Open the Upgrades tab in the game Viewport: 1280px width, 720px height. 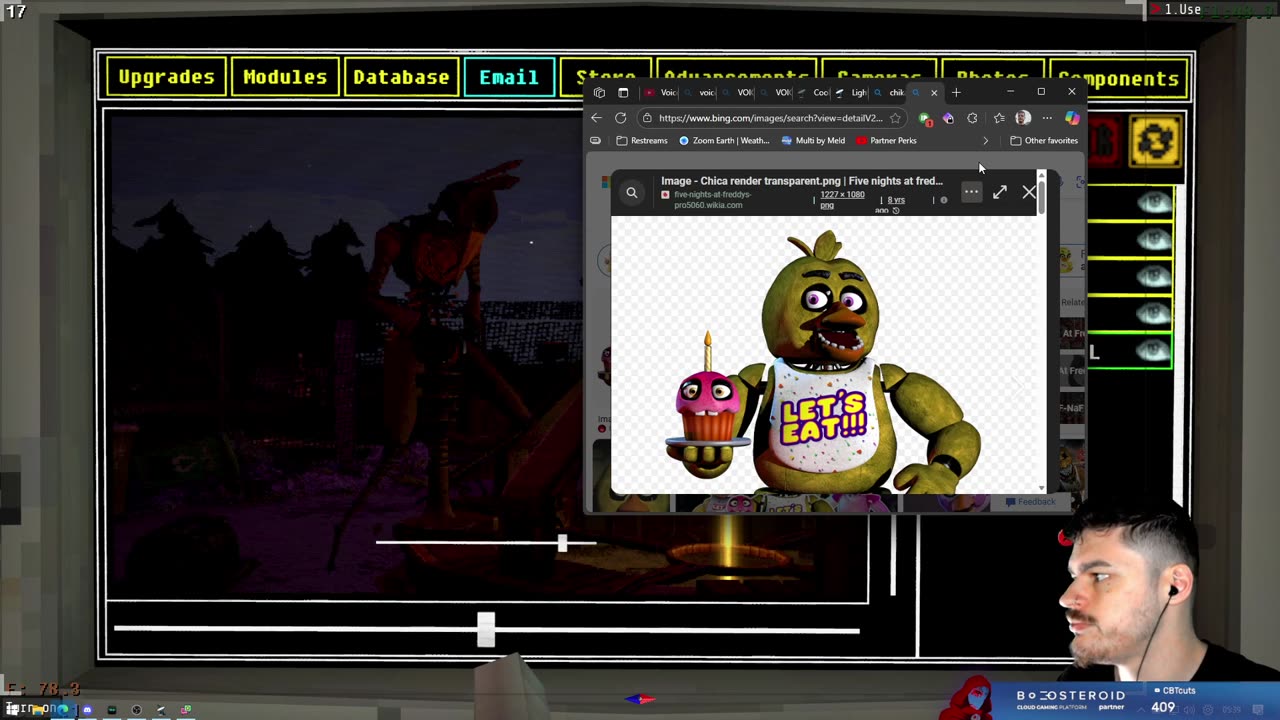click(x=166, y=77)
